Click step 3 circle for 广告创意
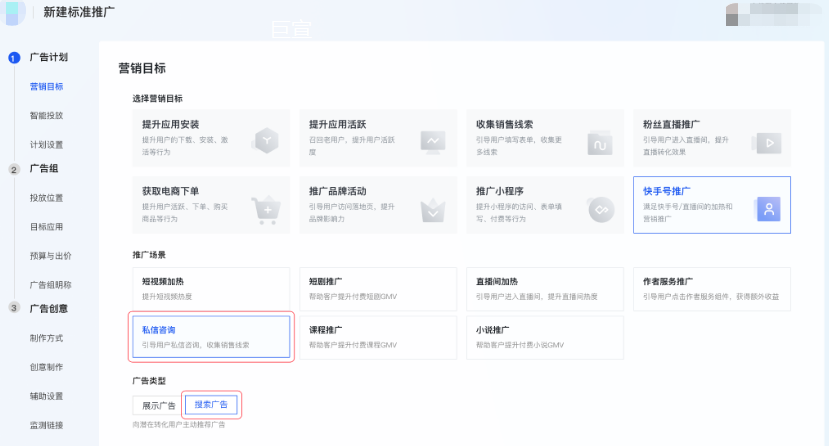829x446 pixels. (x=14, y=308)
